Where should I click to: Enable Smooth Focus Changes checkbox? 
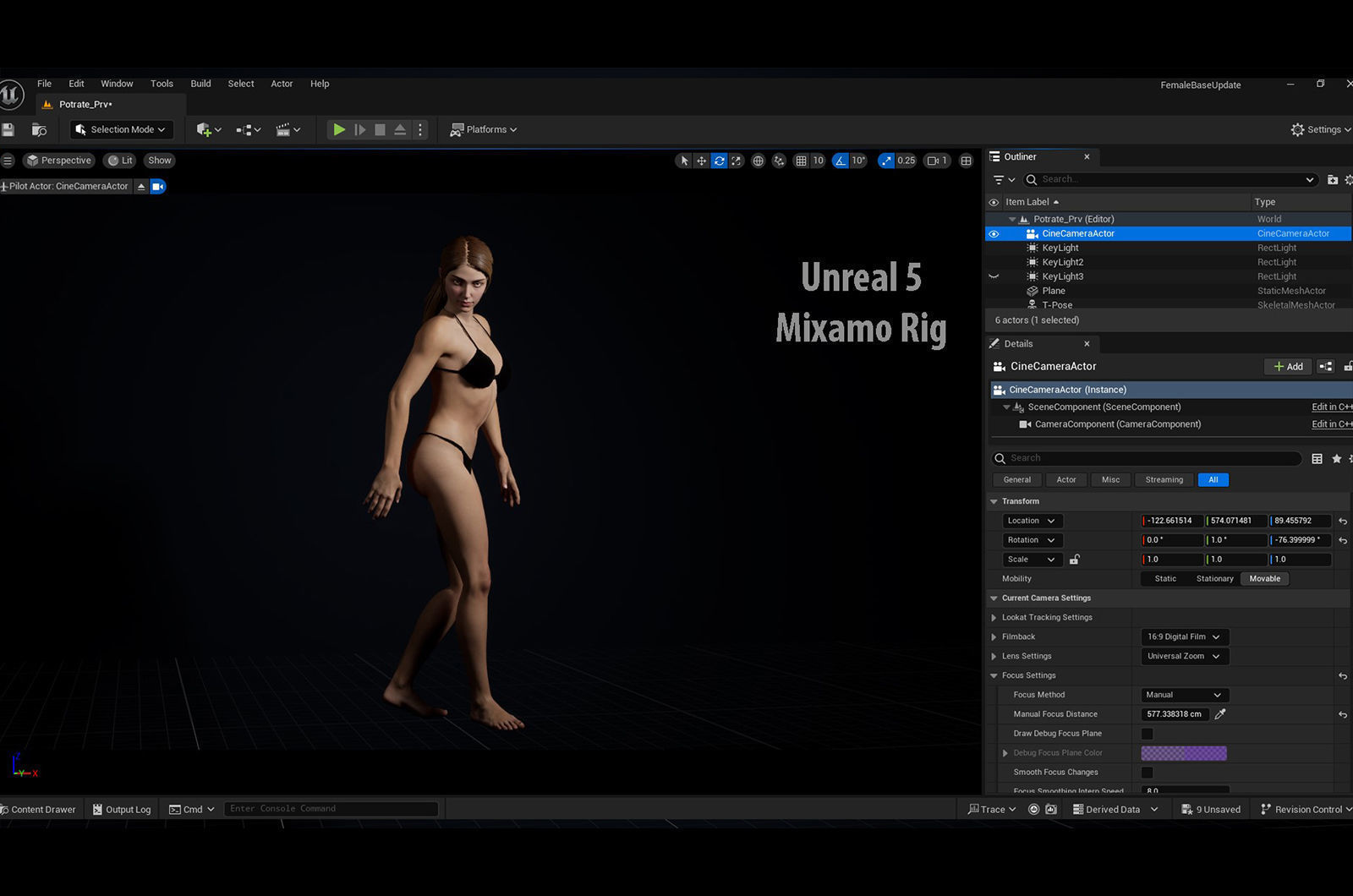1148,773
